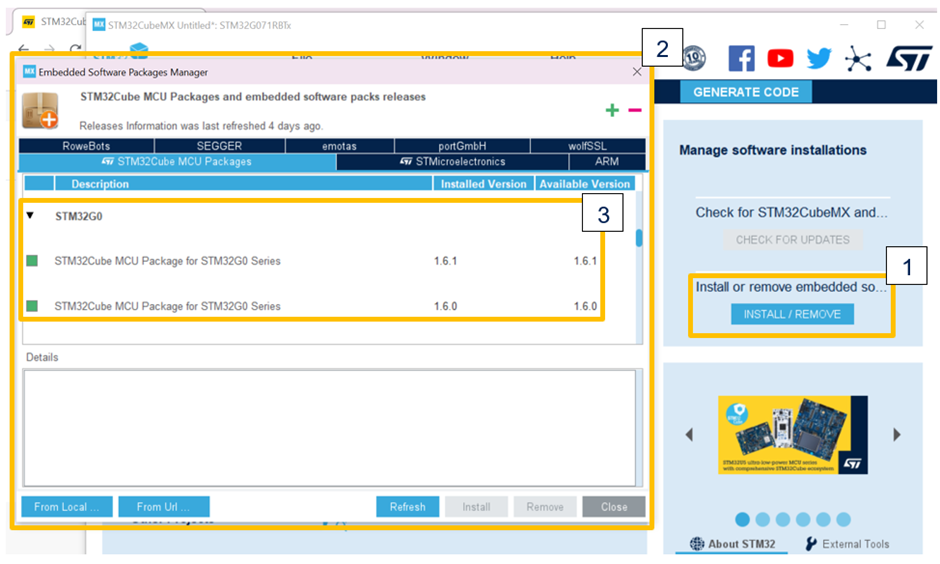Click the Details text area

[x=329, y=428]
